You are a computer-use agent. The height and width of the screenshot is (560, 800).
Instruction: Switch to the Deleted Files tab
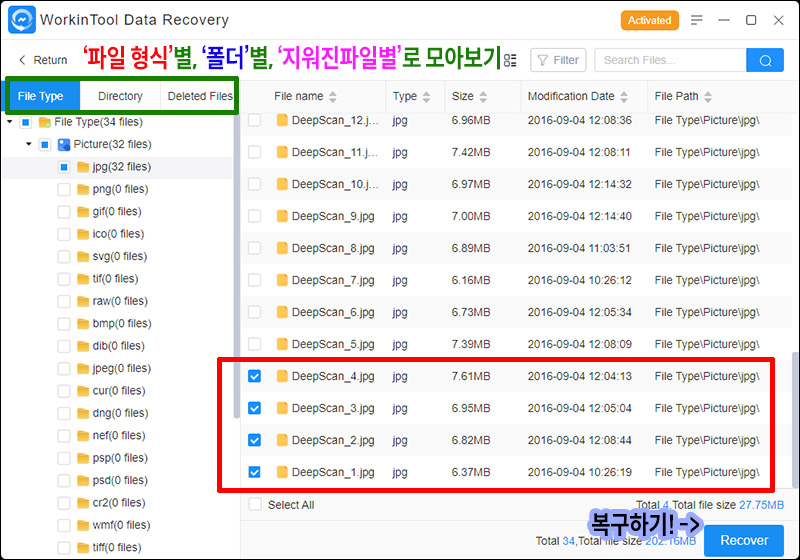click(199, 96)
